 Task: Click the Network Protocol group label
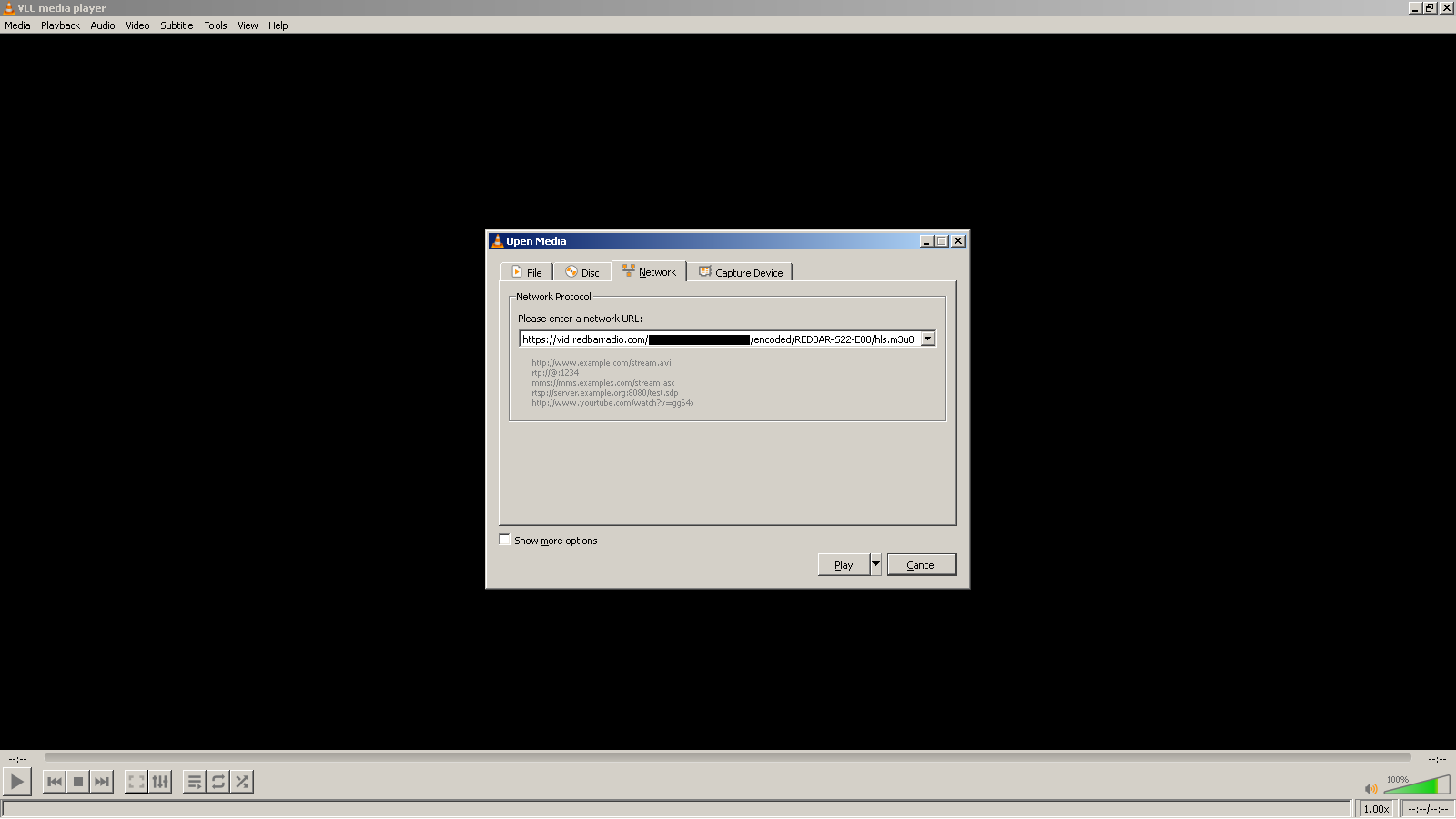click(553, 297)
